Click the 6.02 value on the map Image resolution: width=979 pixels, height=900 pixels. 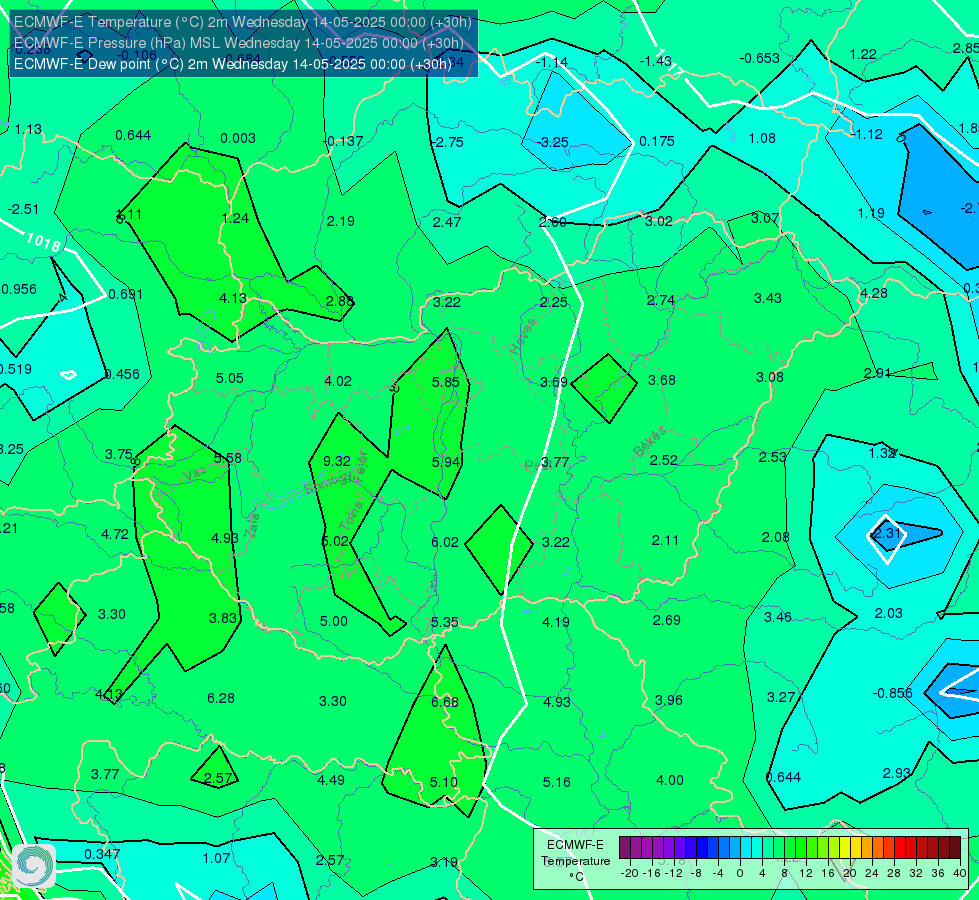pyautogui.click(x=445, y=542)
